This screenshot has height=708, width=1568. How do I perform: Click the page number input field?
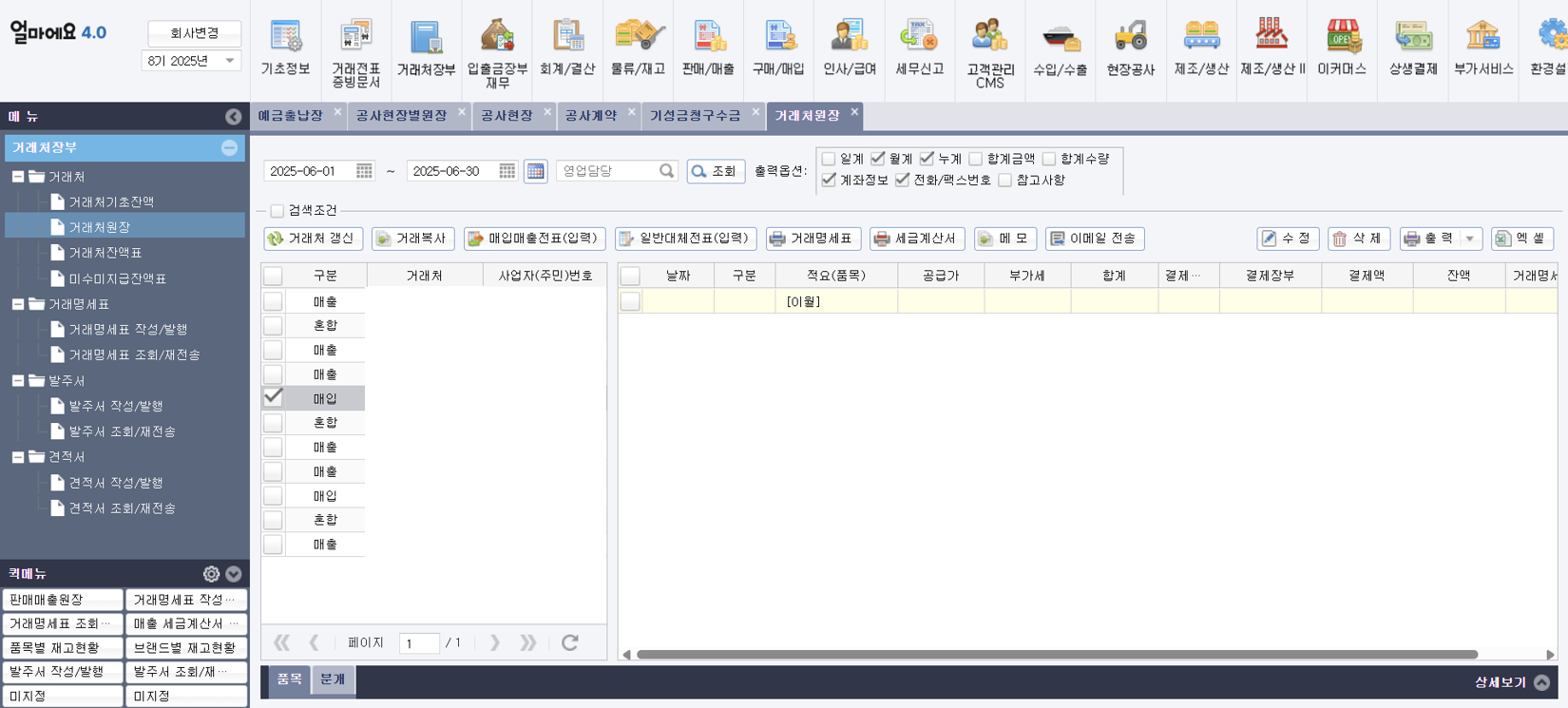click(419, 643)
